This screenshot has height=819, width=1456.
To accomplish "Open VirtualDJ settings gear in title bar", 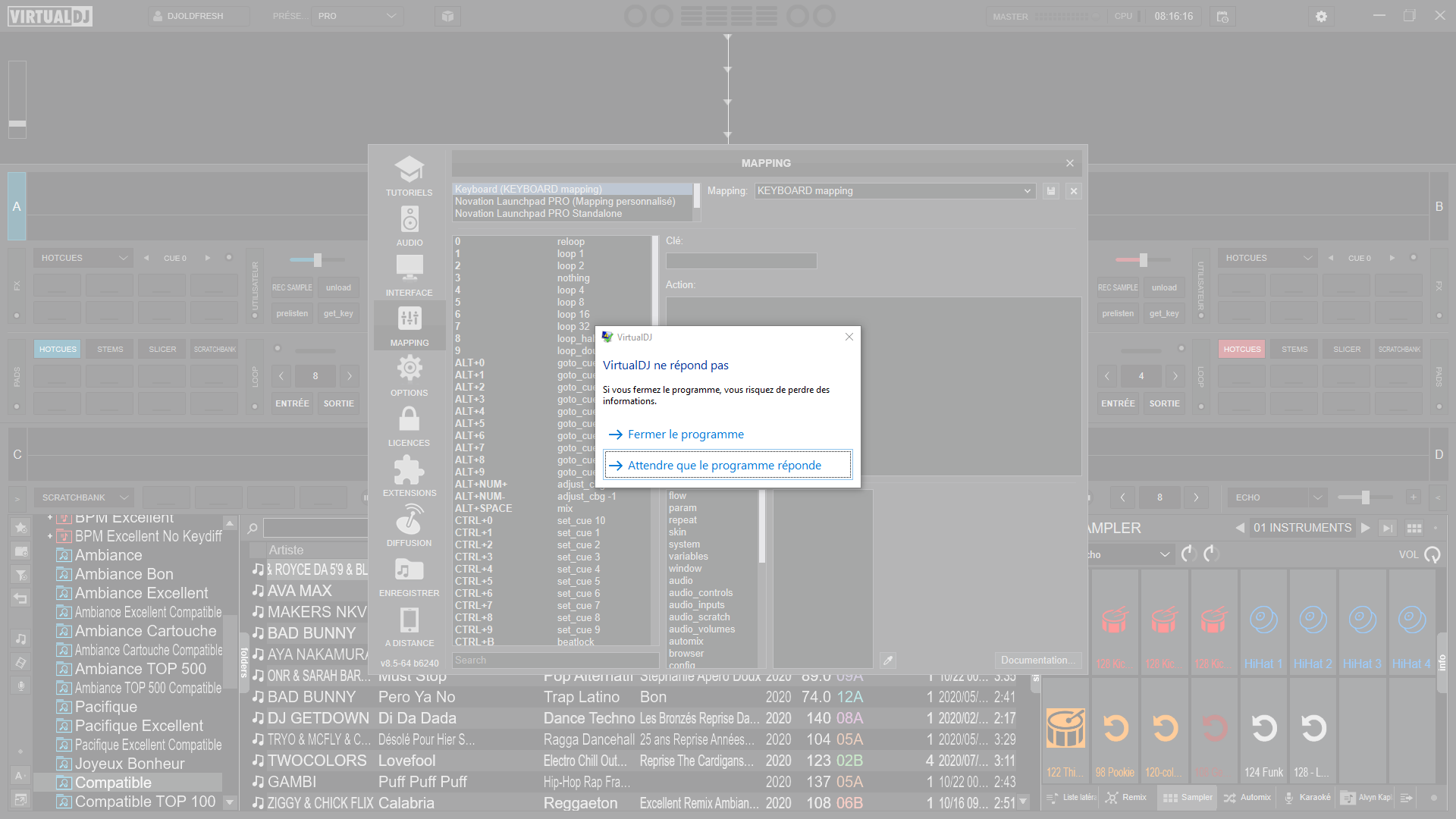I will point(1321,16).
